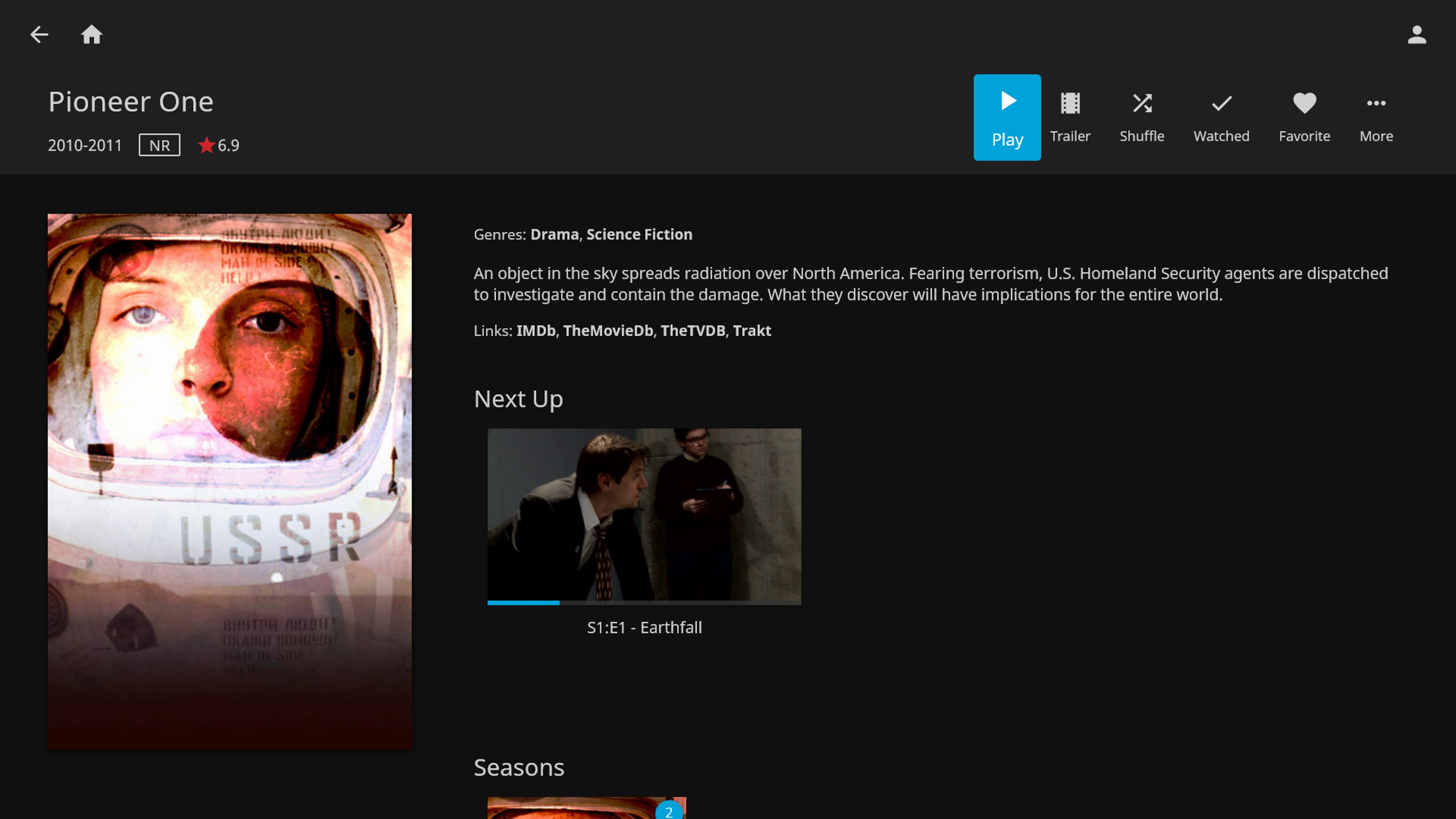This screenshot has height=819, width=1456.
Task: Resume S1:E1 - Earthfall episode
Action: point(644,516)
